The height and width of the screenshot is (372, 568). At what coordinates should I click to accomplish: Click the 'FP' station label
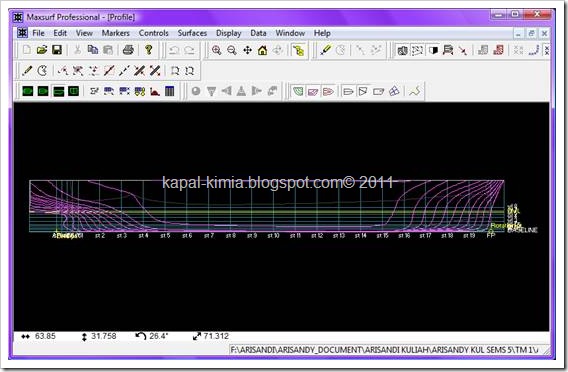pyautogui.click(x=491, y=236)
